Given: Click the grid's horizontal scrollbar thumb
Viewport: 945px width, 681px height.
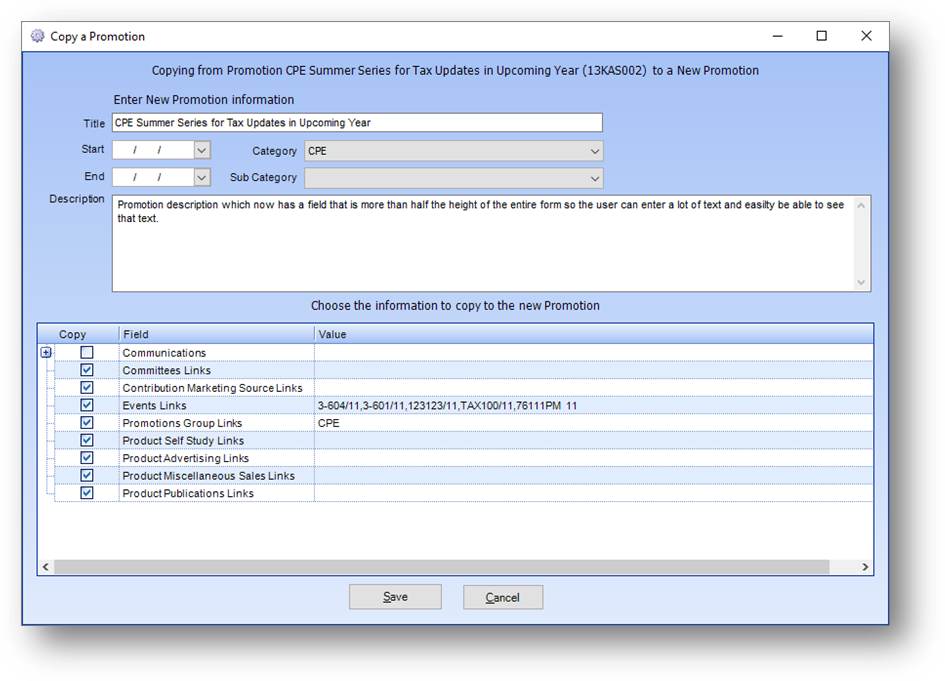Looking at the screenshot, I should pyautogui.click(x=442, y=567).
